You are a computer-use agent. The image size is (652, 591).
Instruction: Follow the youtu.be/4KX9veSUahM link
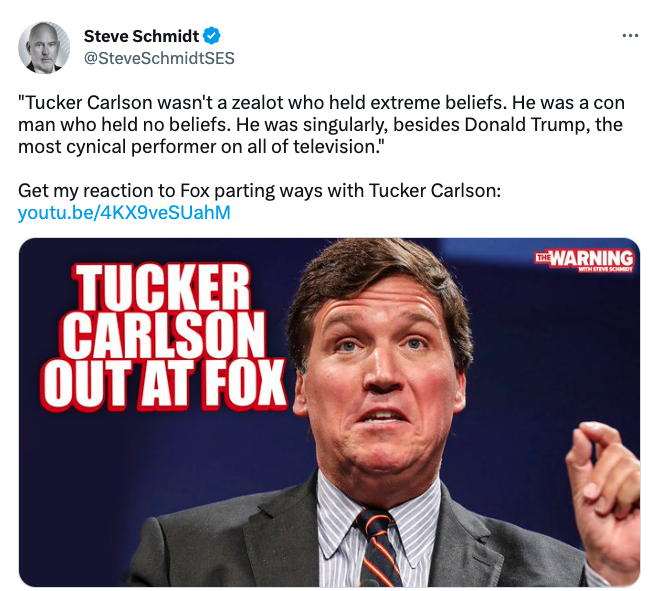click(124, 213)
